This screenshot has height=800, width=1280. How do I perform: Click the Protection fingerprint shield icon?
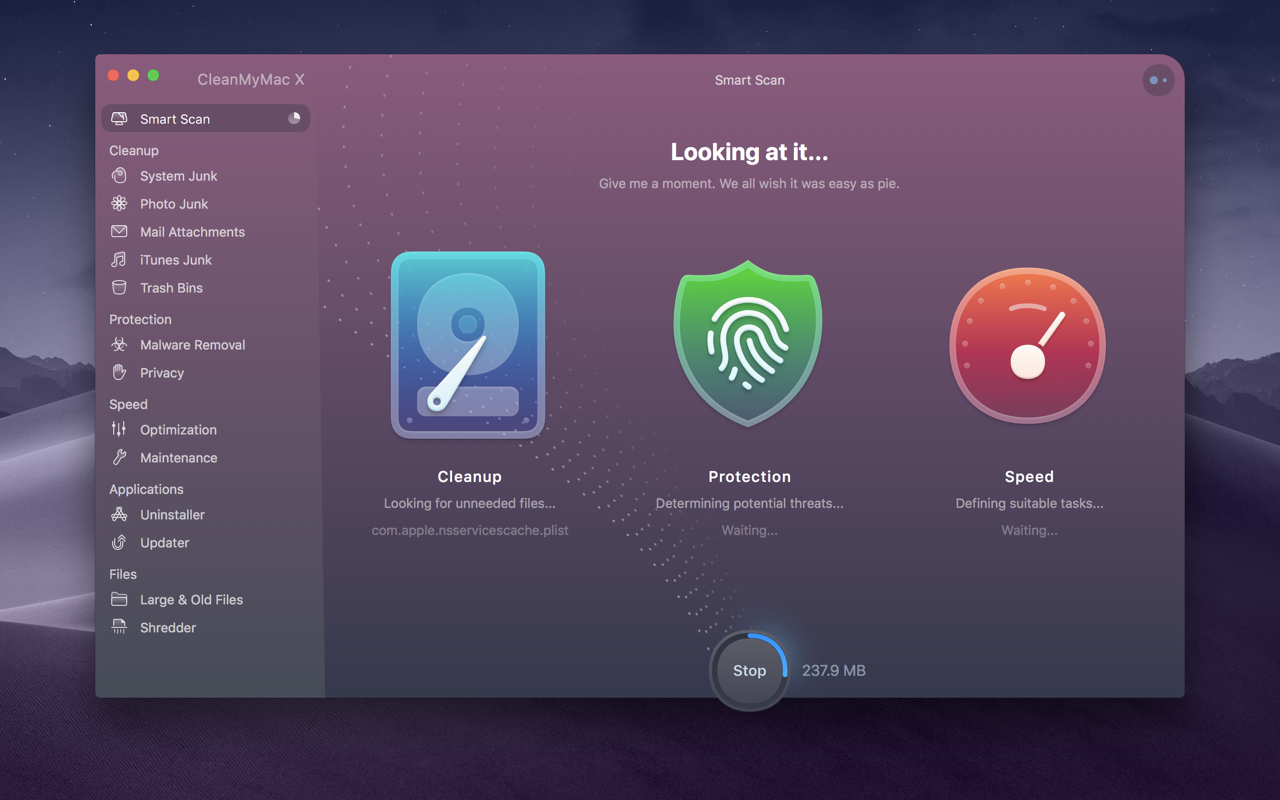tap(748, 343)
